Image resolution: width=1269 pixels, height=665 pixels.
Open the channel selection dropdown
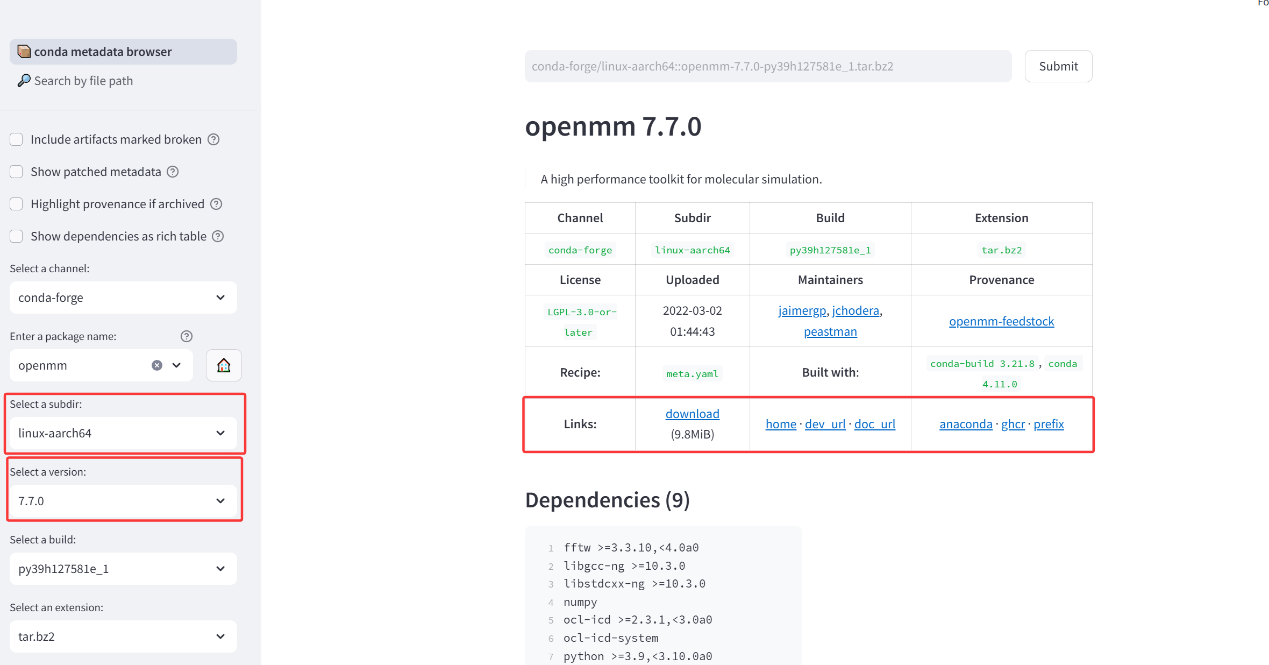[123, 297]
